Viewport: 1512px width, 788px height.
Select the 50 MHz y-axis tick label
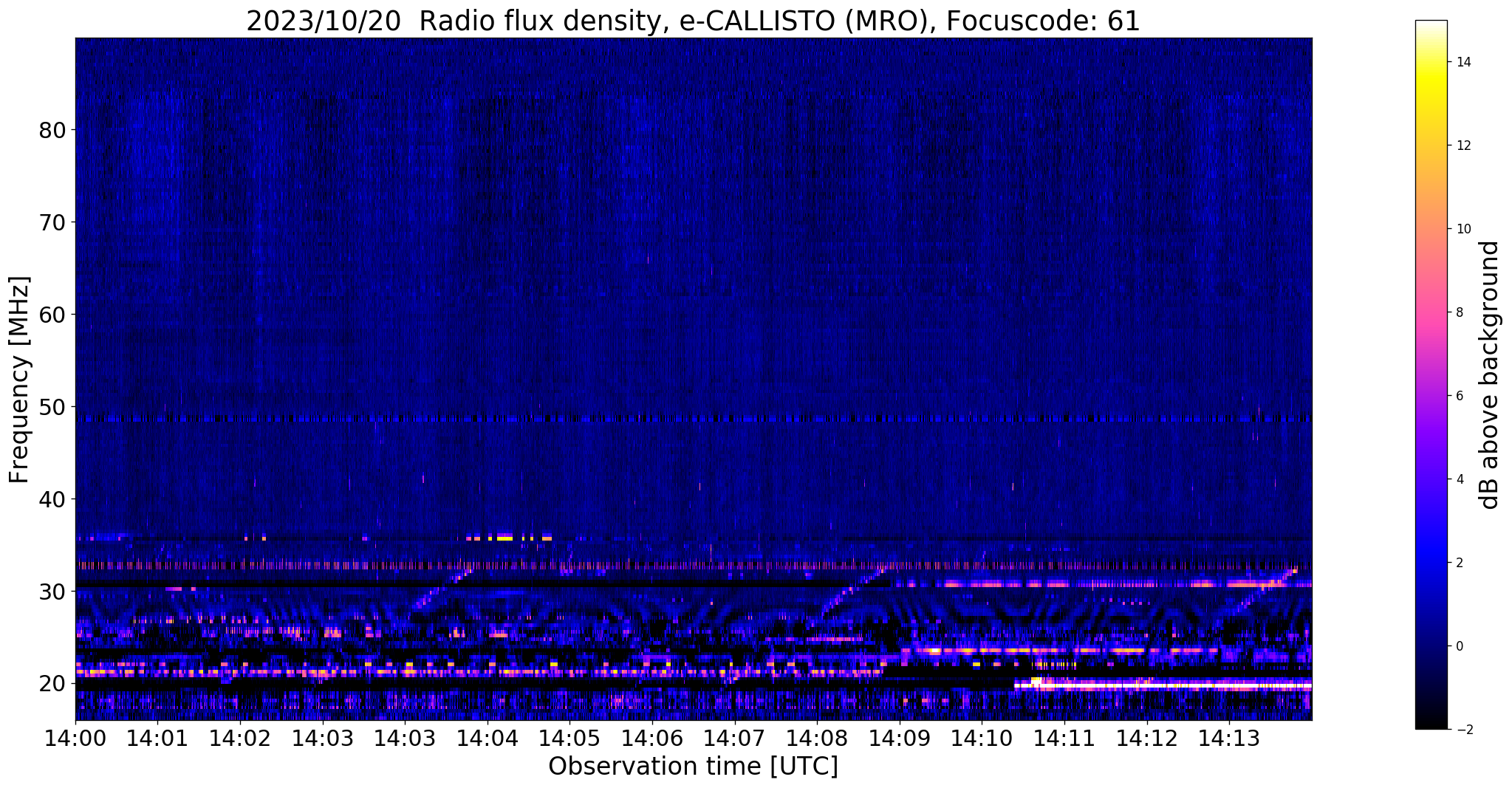(52, 407)
